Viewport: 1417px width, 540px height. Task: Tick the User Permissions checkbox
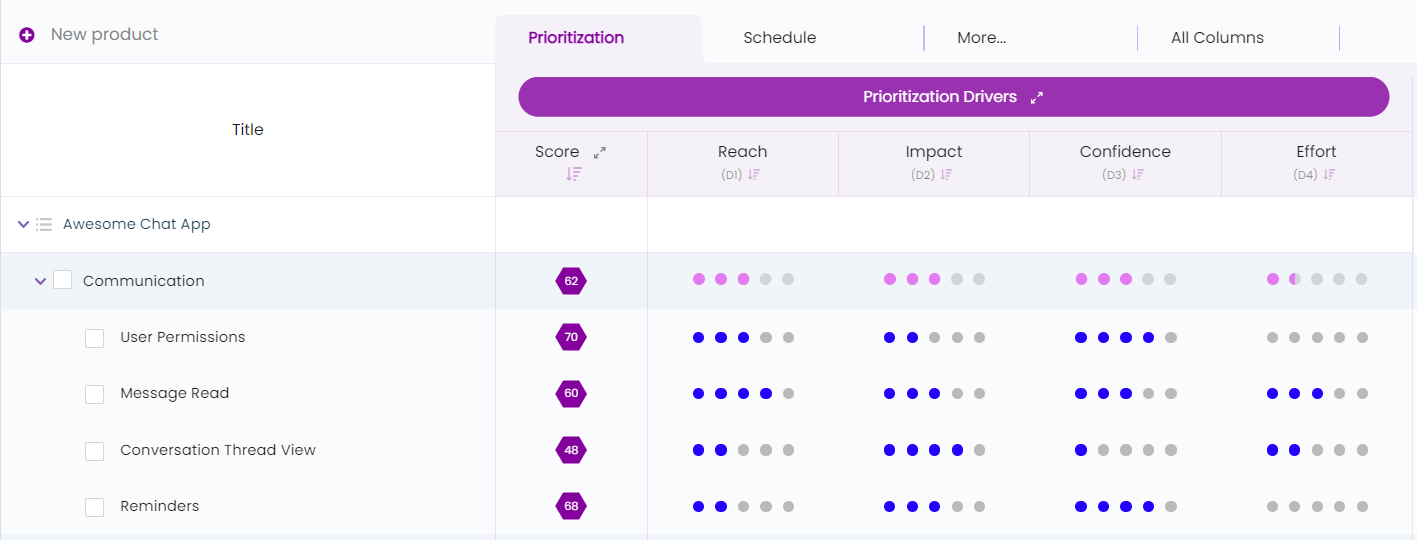pyautogui.click(x=95, y=338)
